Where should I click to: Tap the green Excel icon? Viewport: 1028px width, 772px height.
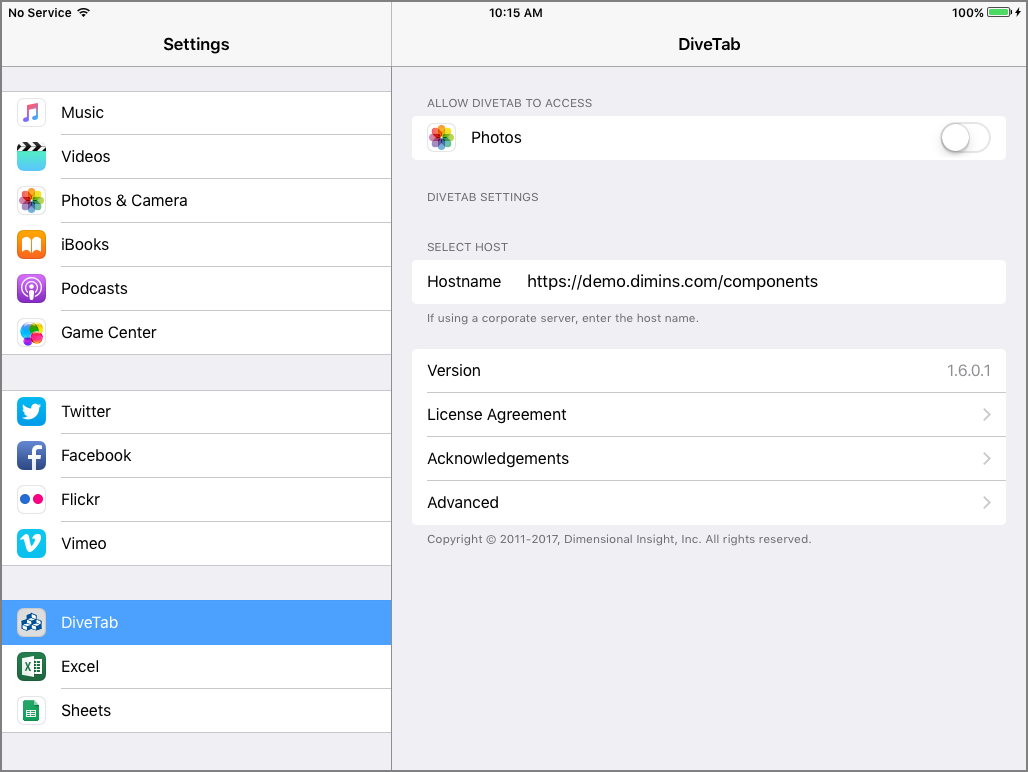tap(31, 666)
